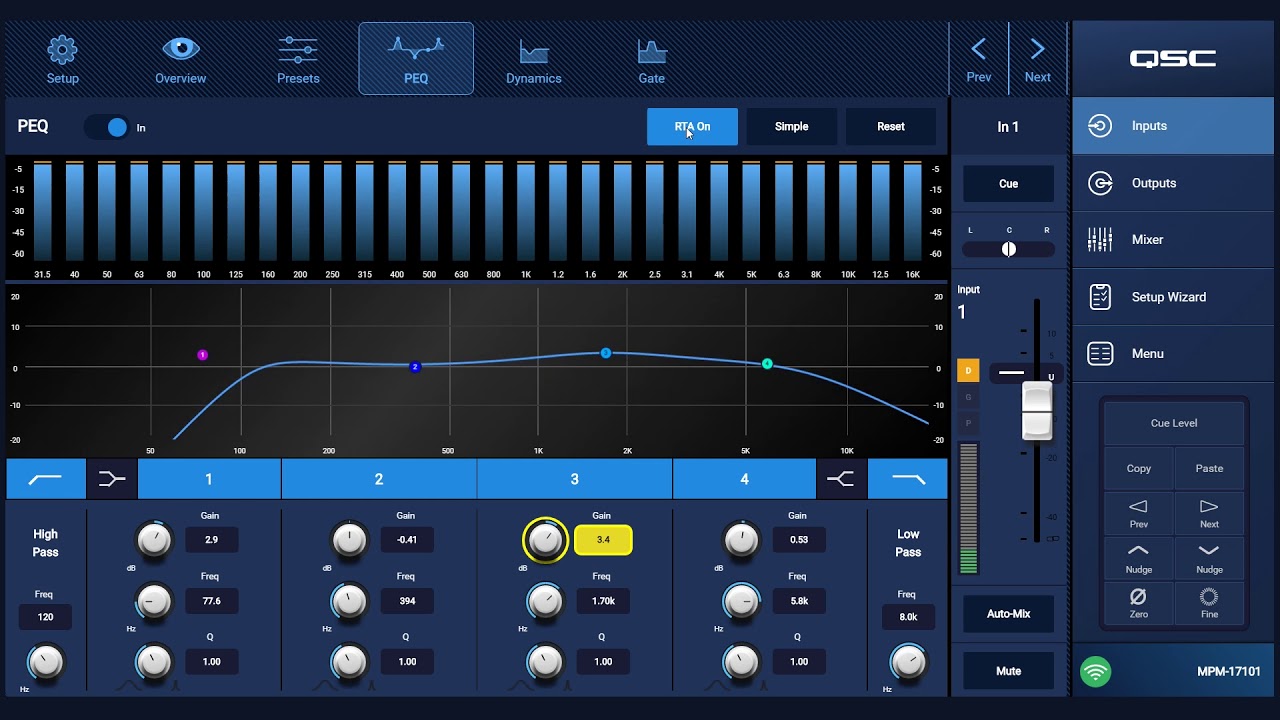Toggle EQ band 3 button

tap(575, 479)
